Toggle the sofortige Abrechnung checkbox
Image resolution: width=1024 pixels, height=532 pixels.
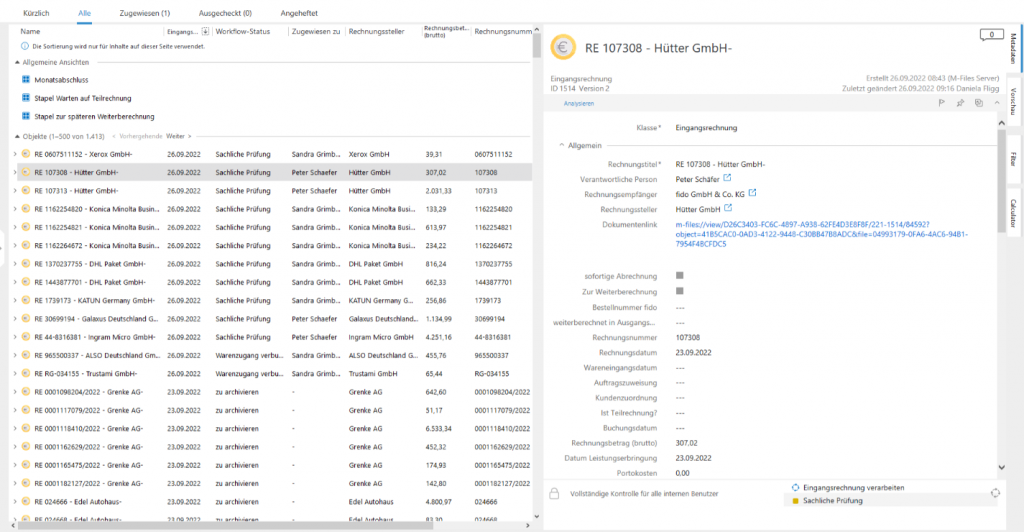pos(680,275)
